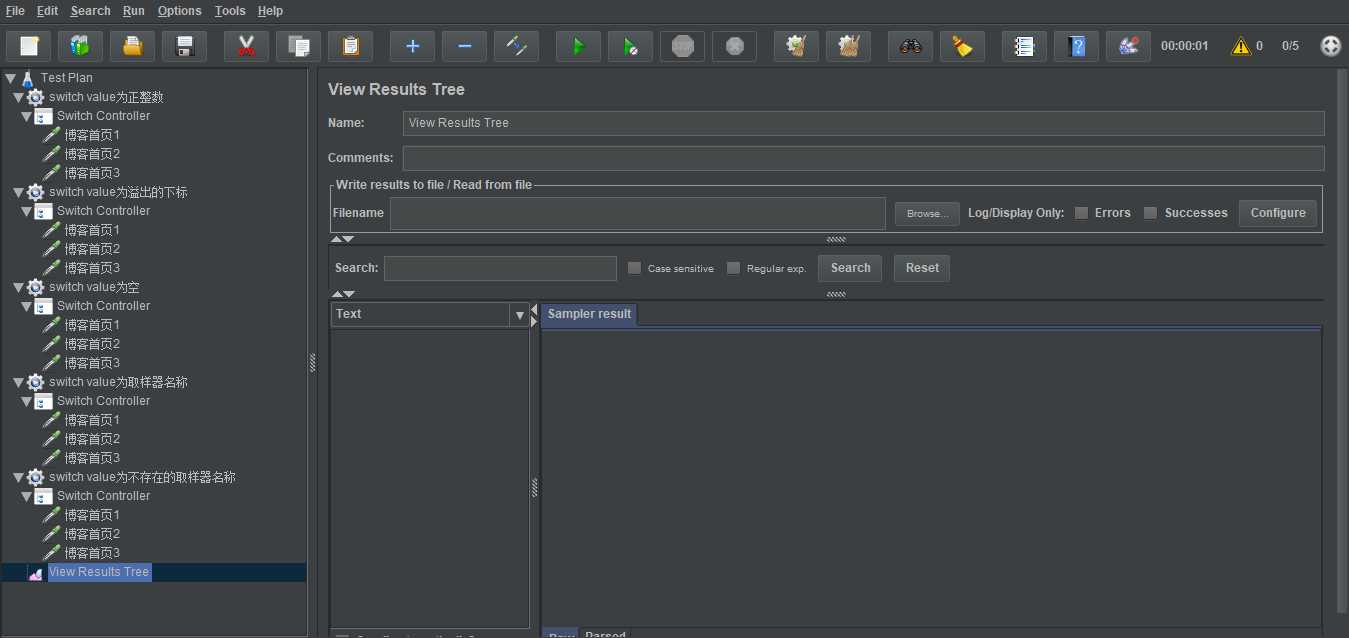This screenshot has height=638, width=1349.
Task: Collapse 'switch value为溢出的下标' thread group
Action: pos(18,192)
